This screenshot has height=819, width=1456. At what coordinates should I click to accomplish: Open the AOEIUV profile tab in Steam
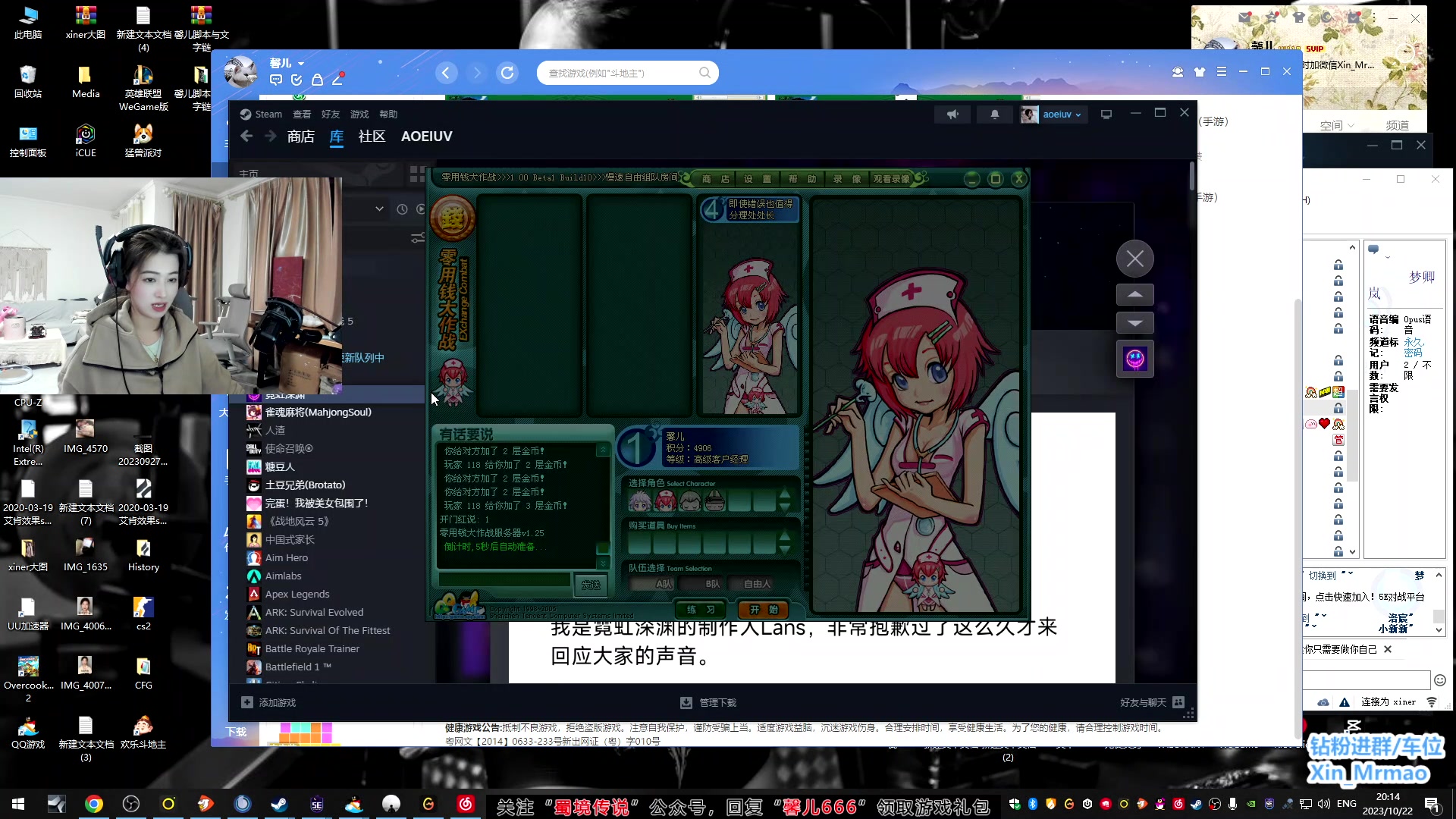[427, 136]
